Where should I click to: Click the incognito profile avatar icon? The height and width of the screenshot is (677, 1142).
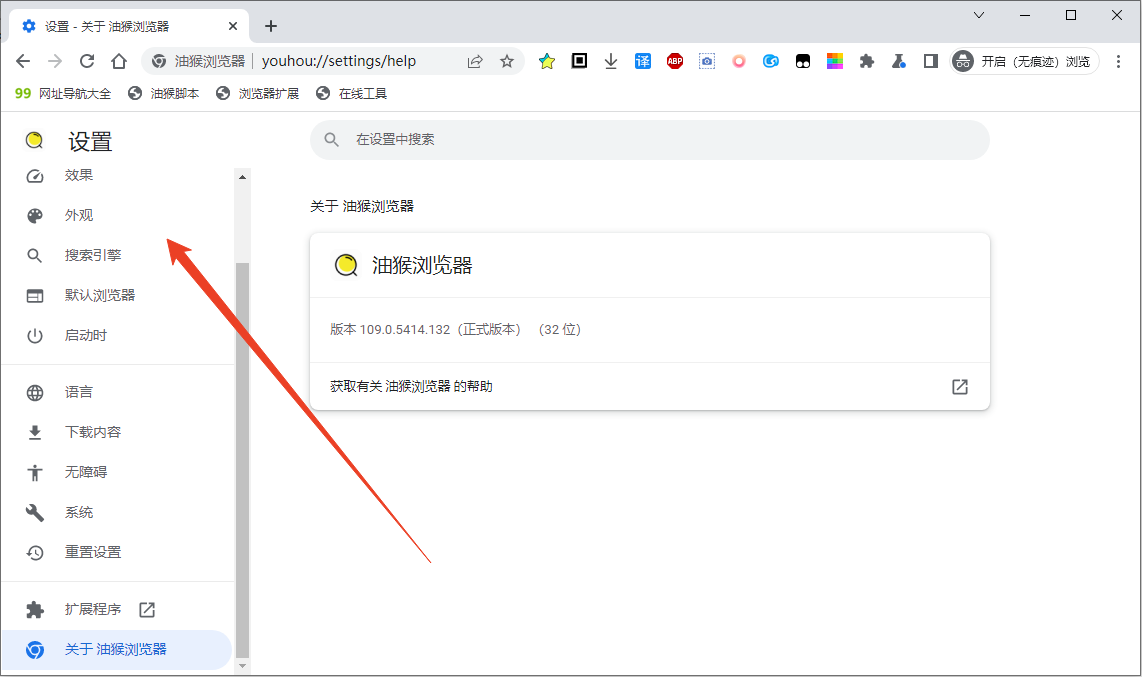pos(962,61)
